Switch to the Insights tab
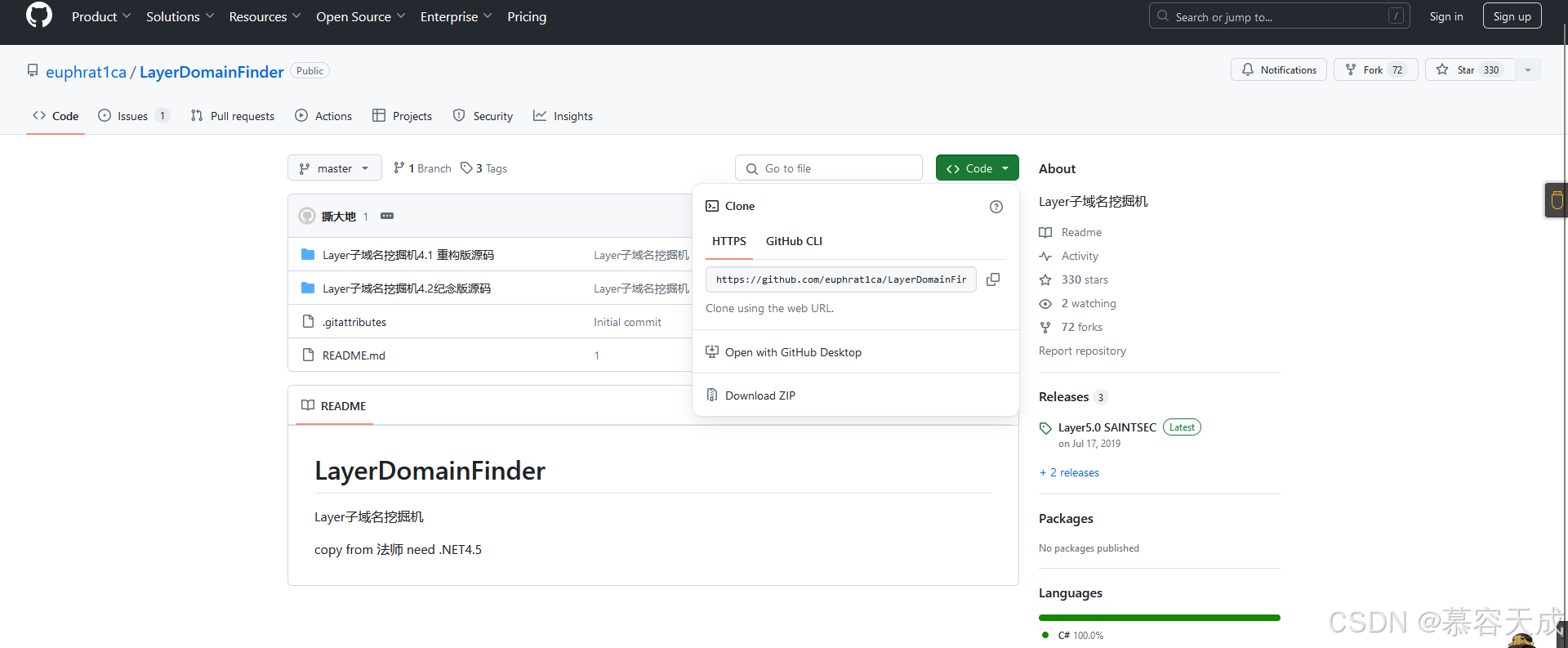This screenshot has height=648, width=1568. (x=563, y=116)
